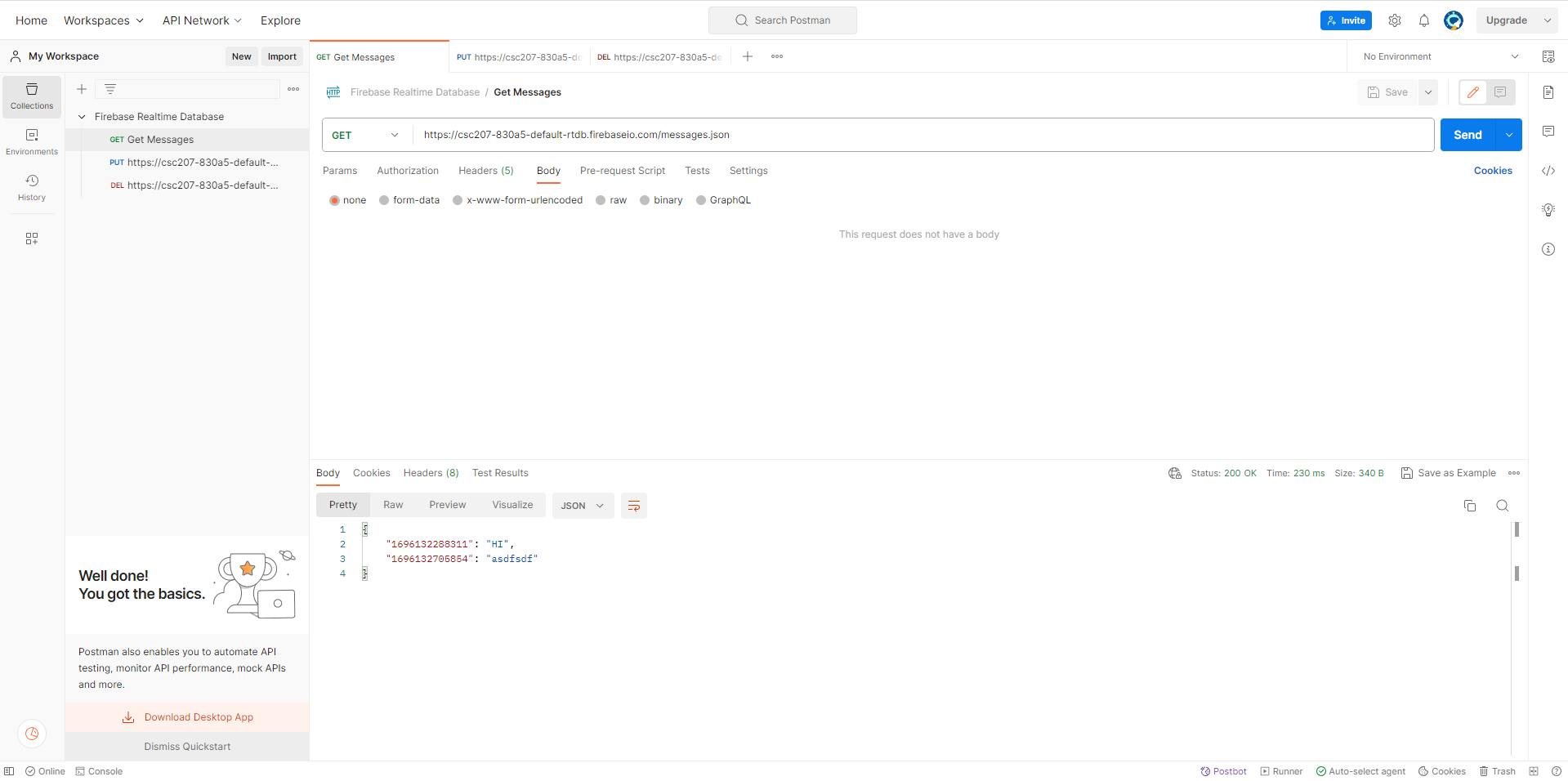Switch to Headers (5) request tab
Image resolution: width=1568 pixels, height=781 pixels.
pyautogui.click(x=486, y=171)
